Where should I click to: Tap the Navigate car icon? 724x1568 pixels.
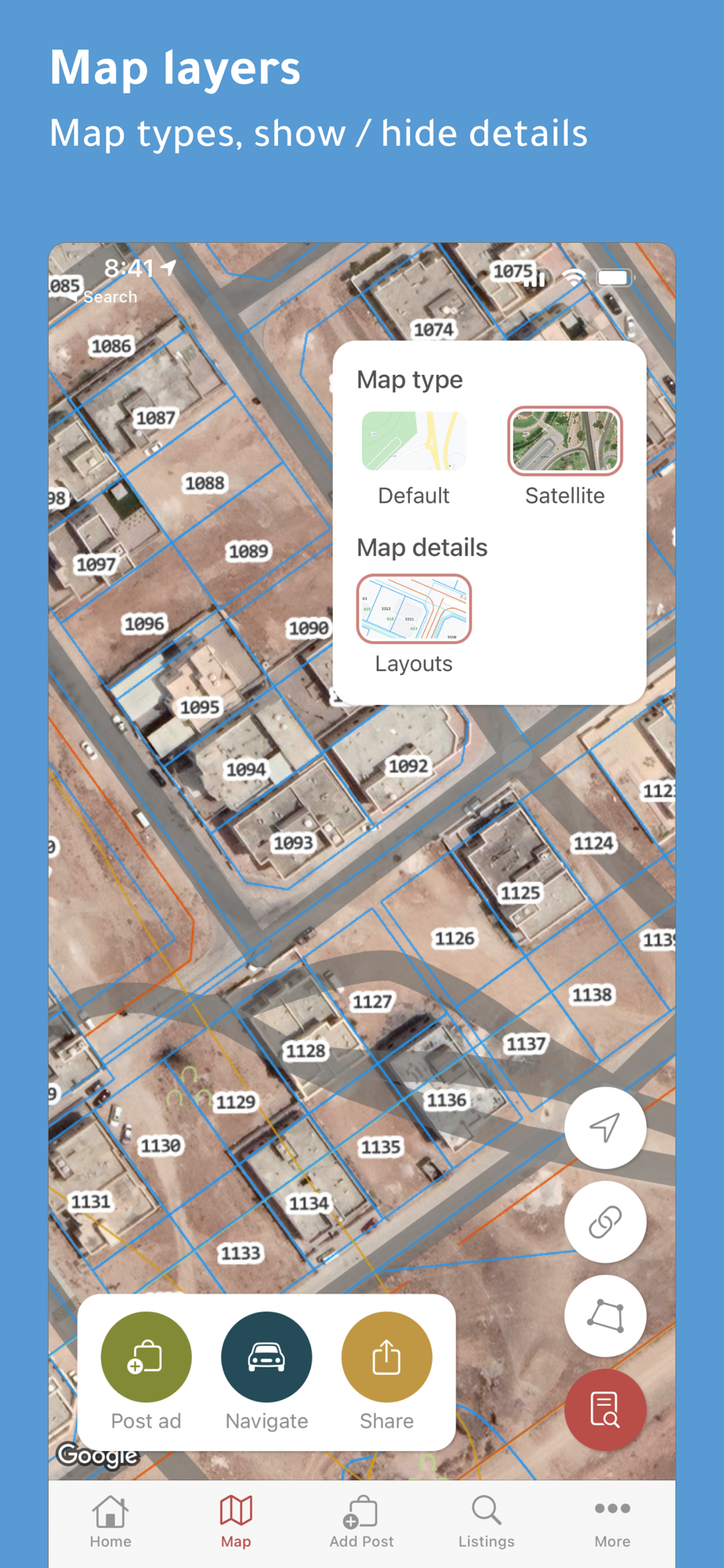coord(266,1357)
